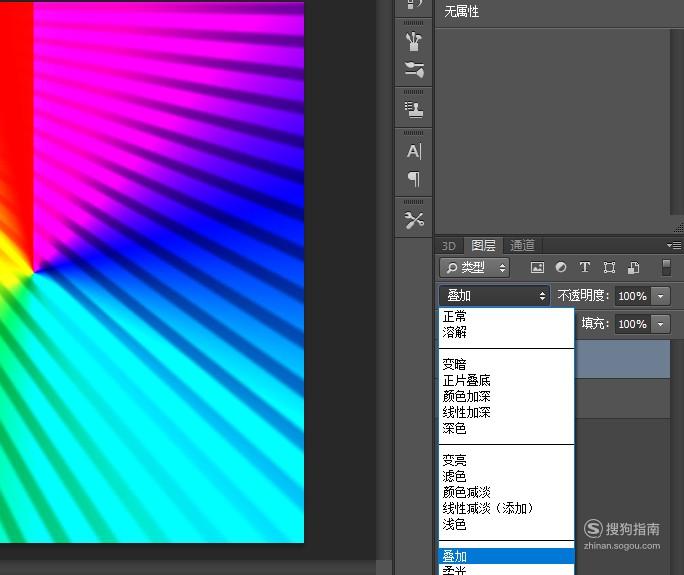
Task: Open the Clone Source panel icon
Action: [414, 109]
